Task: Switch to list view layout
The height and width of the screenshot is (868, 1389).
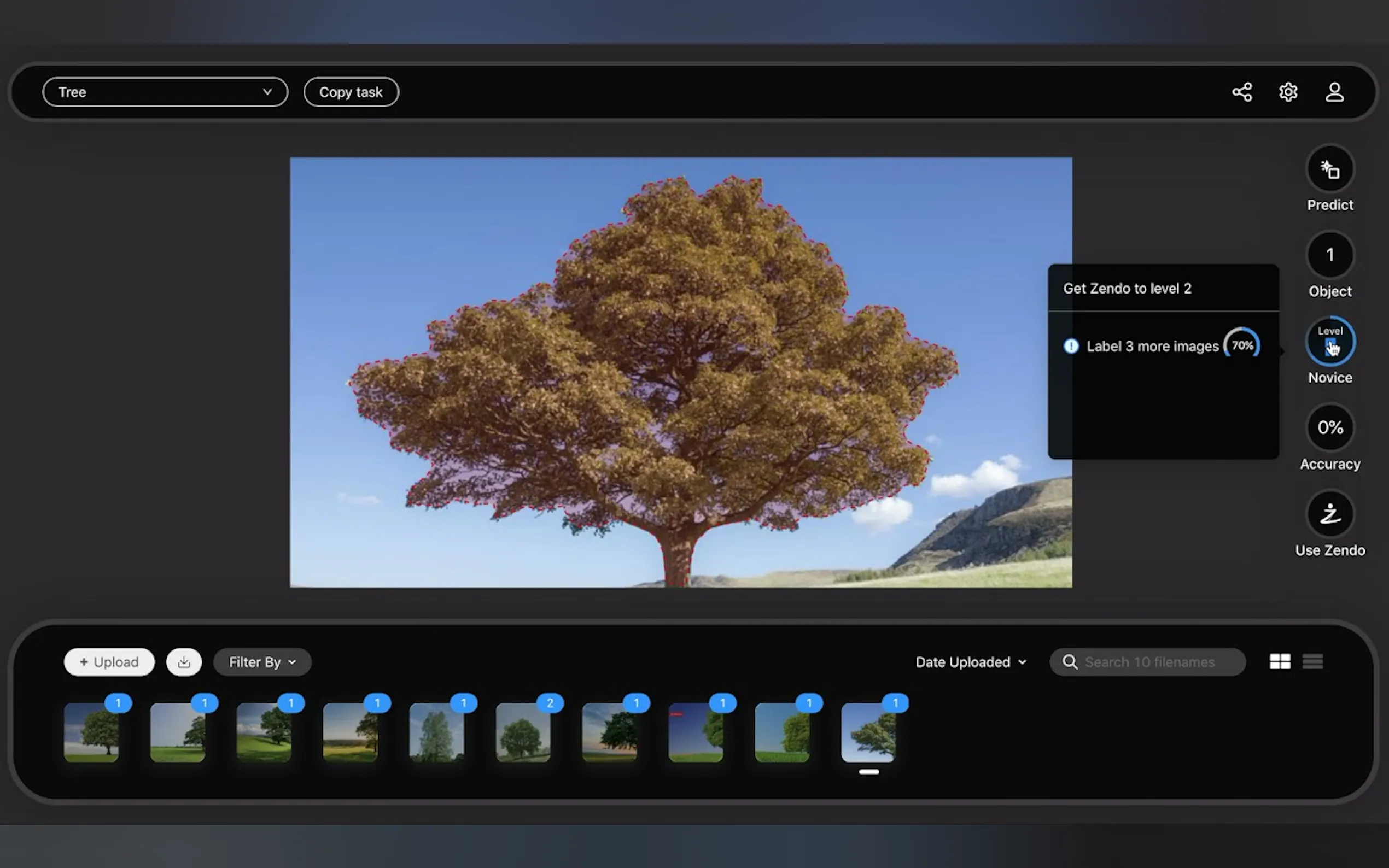Action: click(1312, 662)
